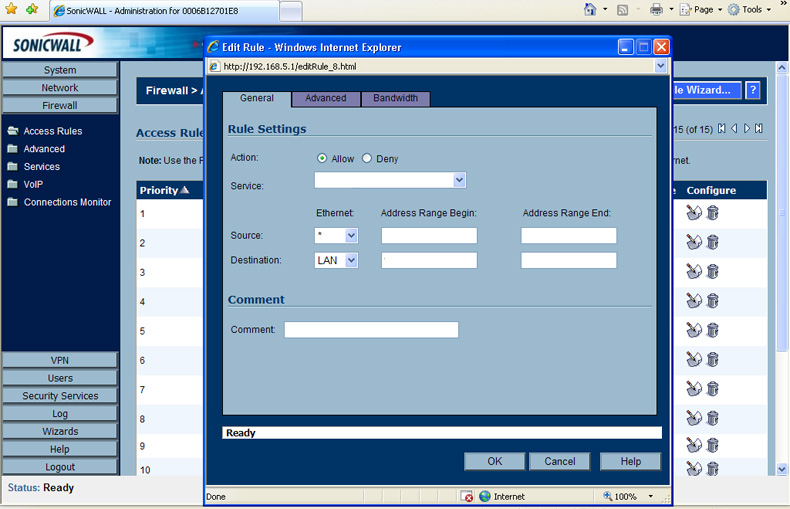Viewport: 790px width, 509px height.
Task: Edit the access rule with priority 3
Action: pos(694,272)
